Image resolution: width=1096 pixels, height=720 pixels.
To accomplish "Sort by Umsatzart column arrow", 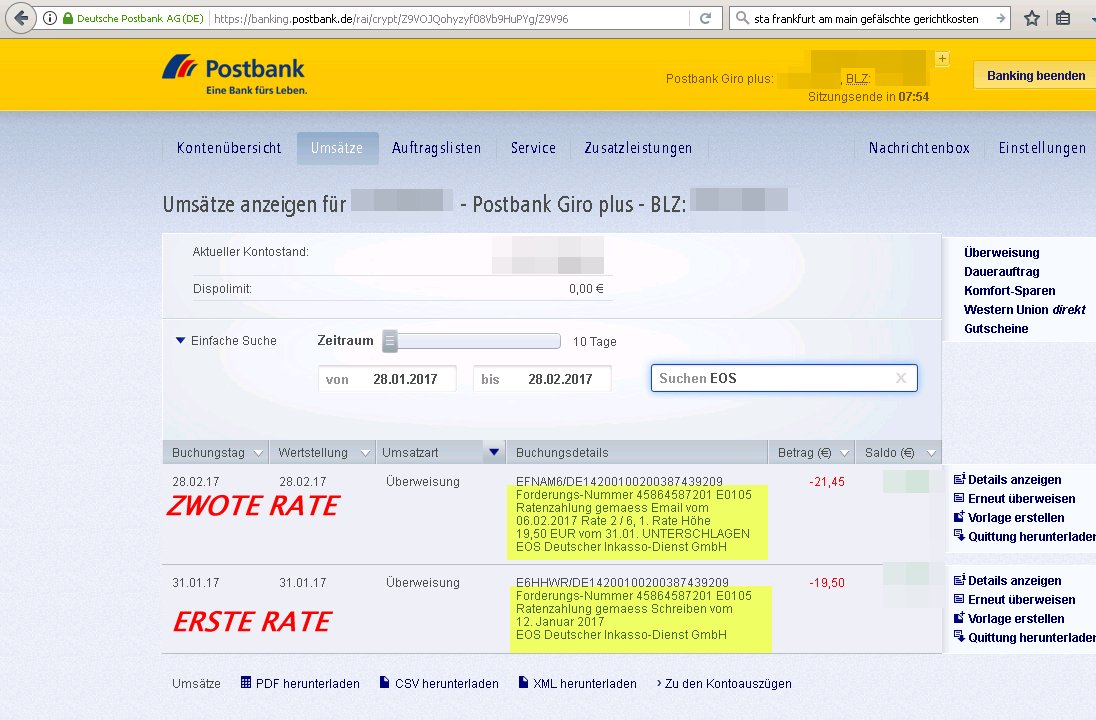I will coord(494,452).
